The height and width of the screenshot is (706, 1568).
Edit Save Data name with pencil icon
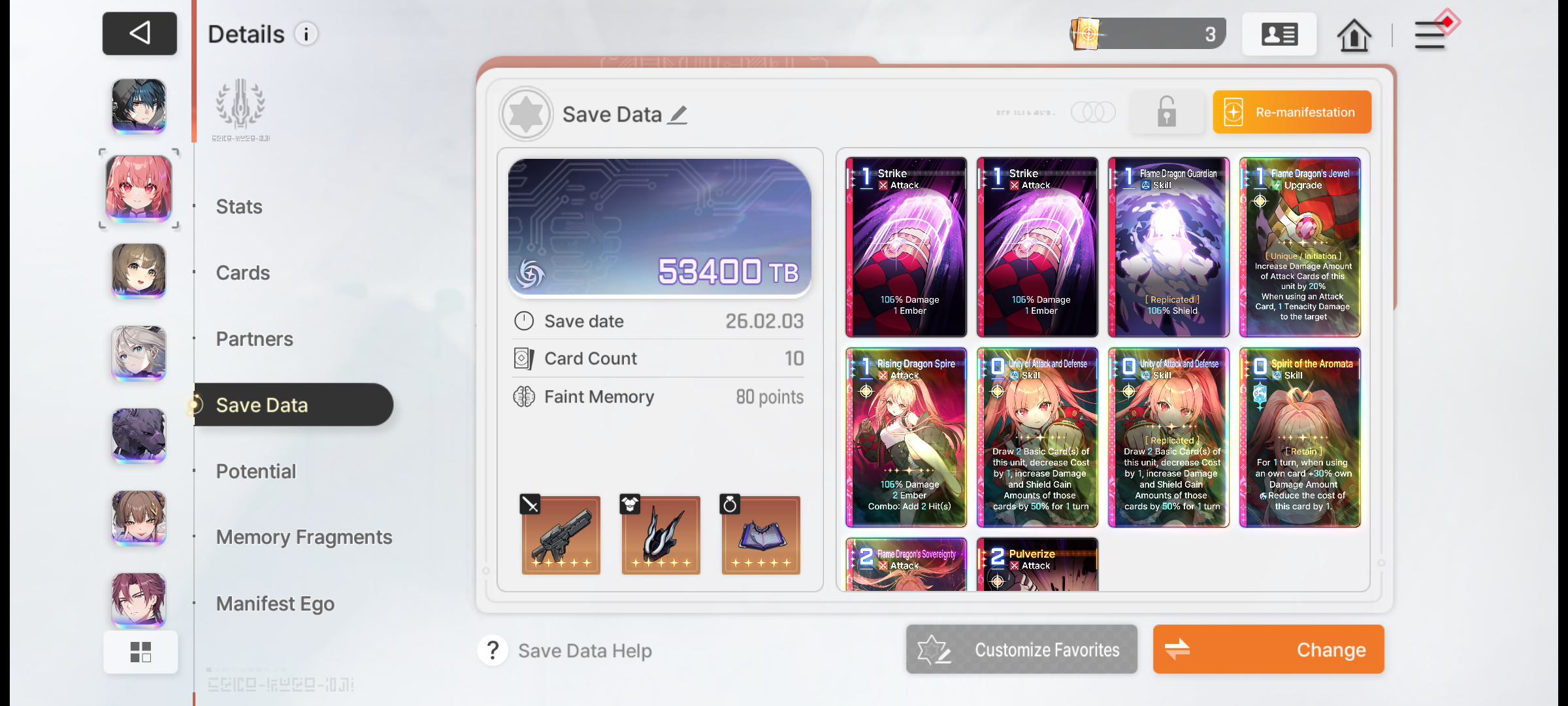click(678, 115)
